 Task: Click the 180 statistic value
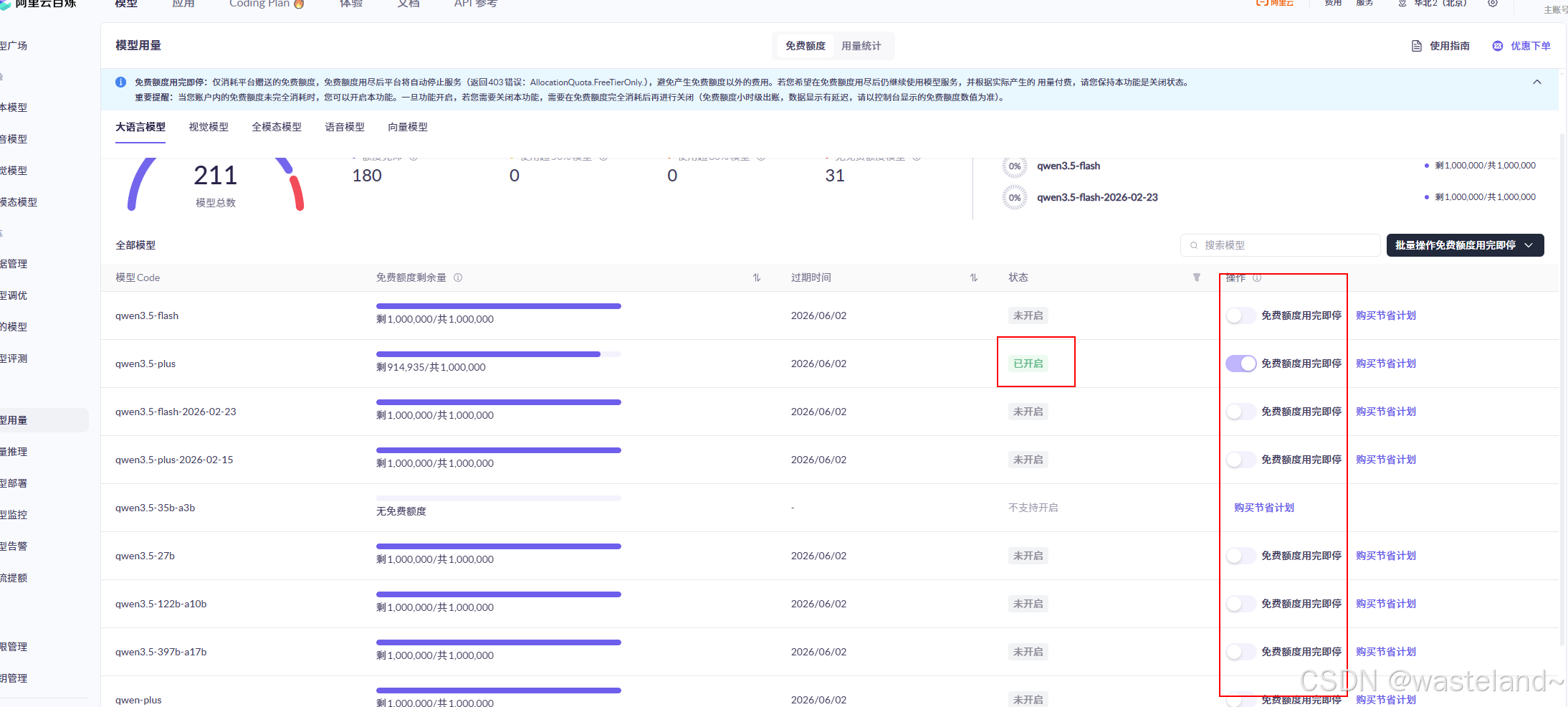click(367, 176)
